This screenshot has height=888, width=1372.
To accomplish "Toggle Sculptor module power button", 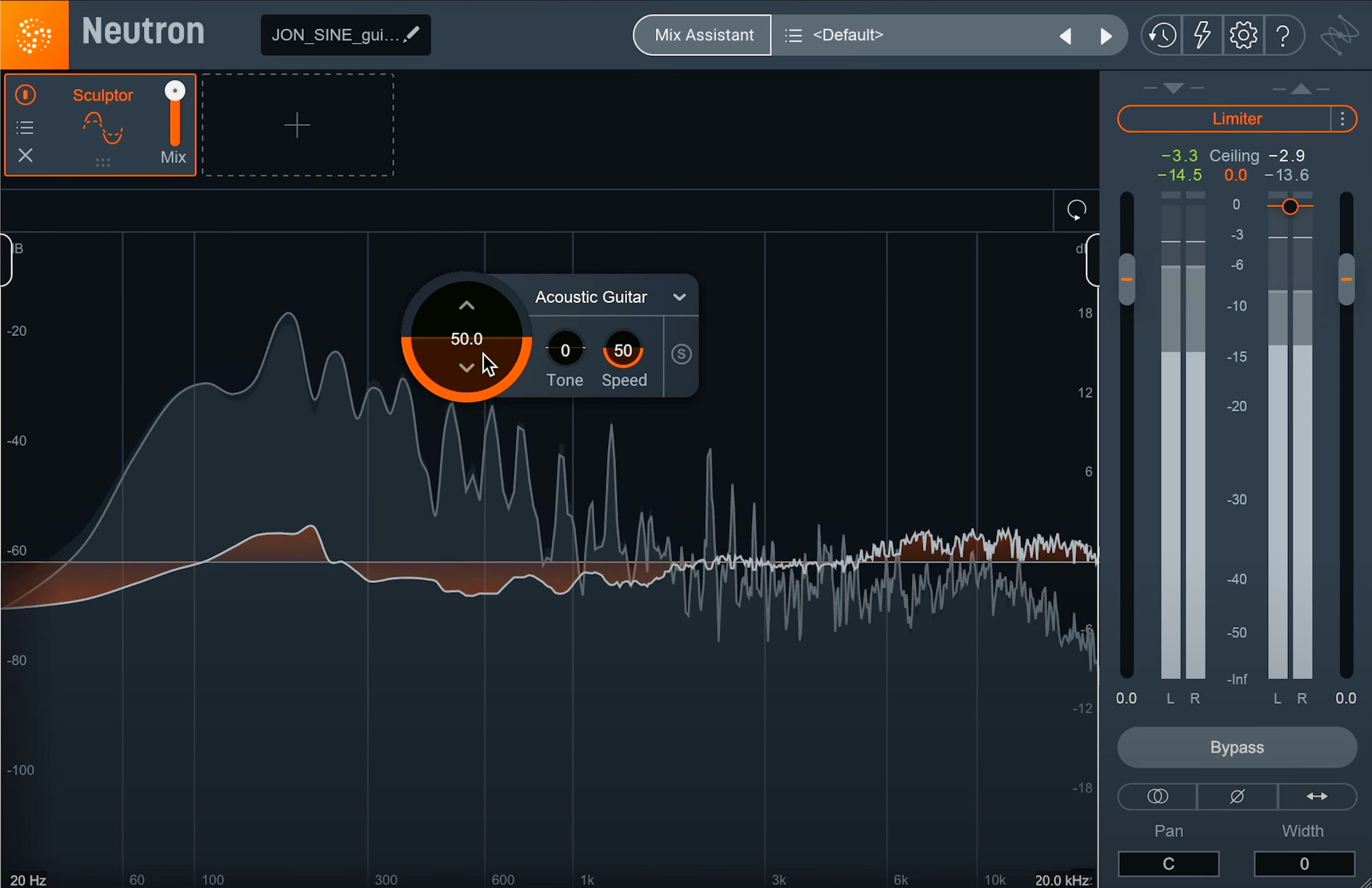I will 25,95.
